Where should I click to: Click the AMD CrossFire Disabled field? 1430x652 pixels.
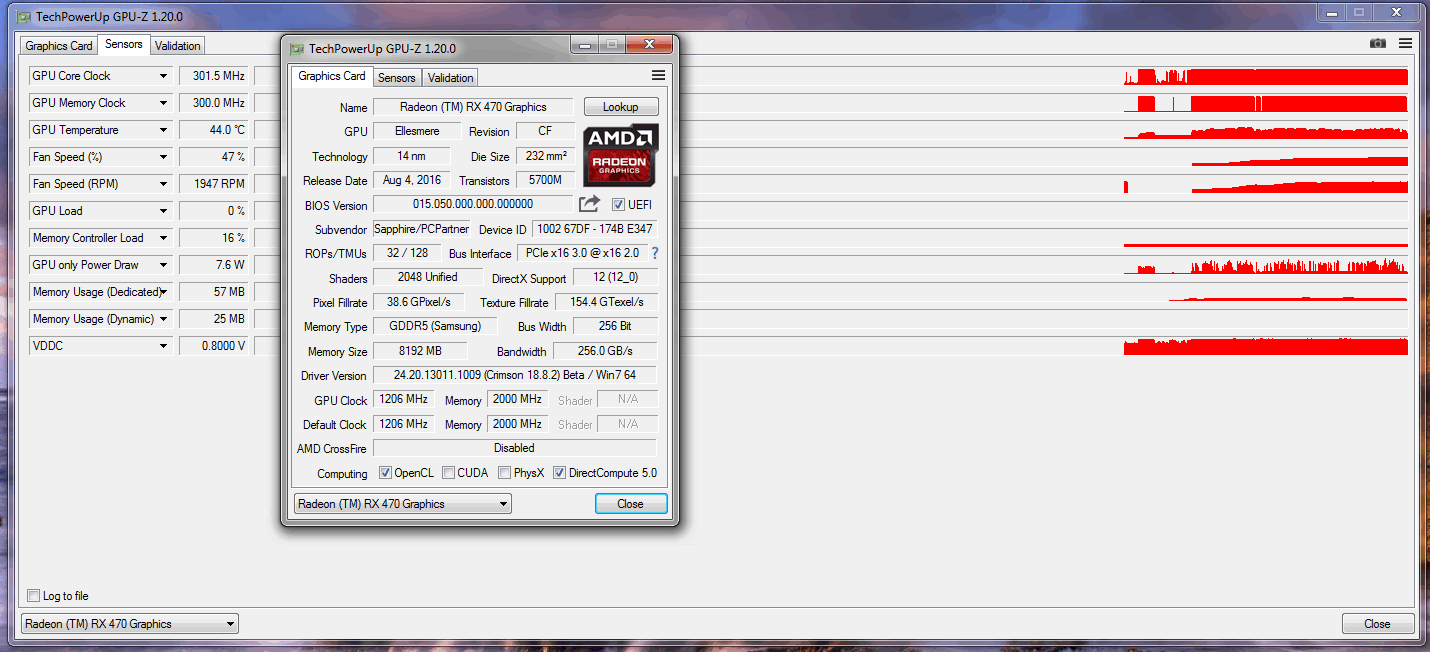point(515,448)
